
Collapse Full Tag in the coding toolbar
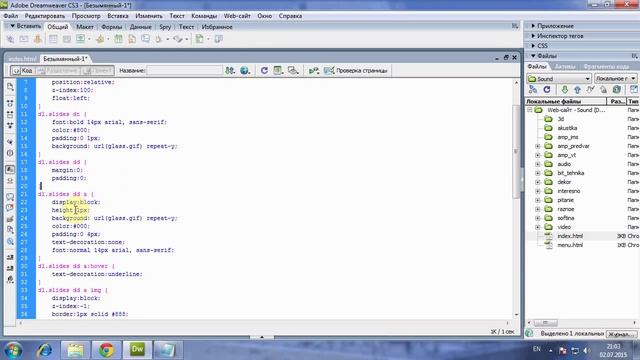pos(10,103)
